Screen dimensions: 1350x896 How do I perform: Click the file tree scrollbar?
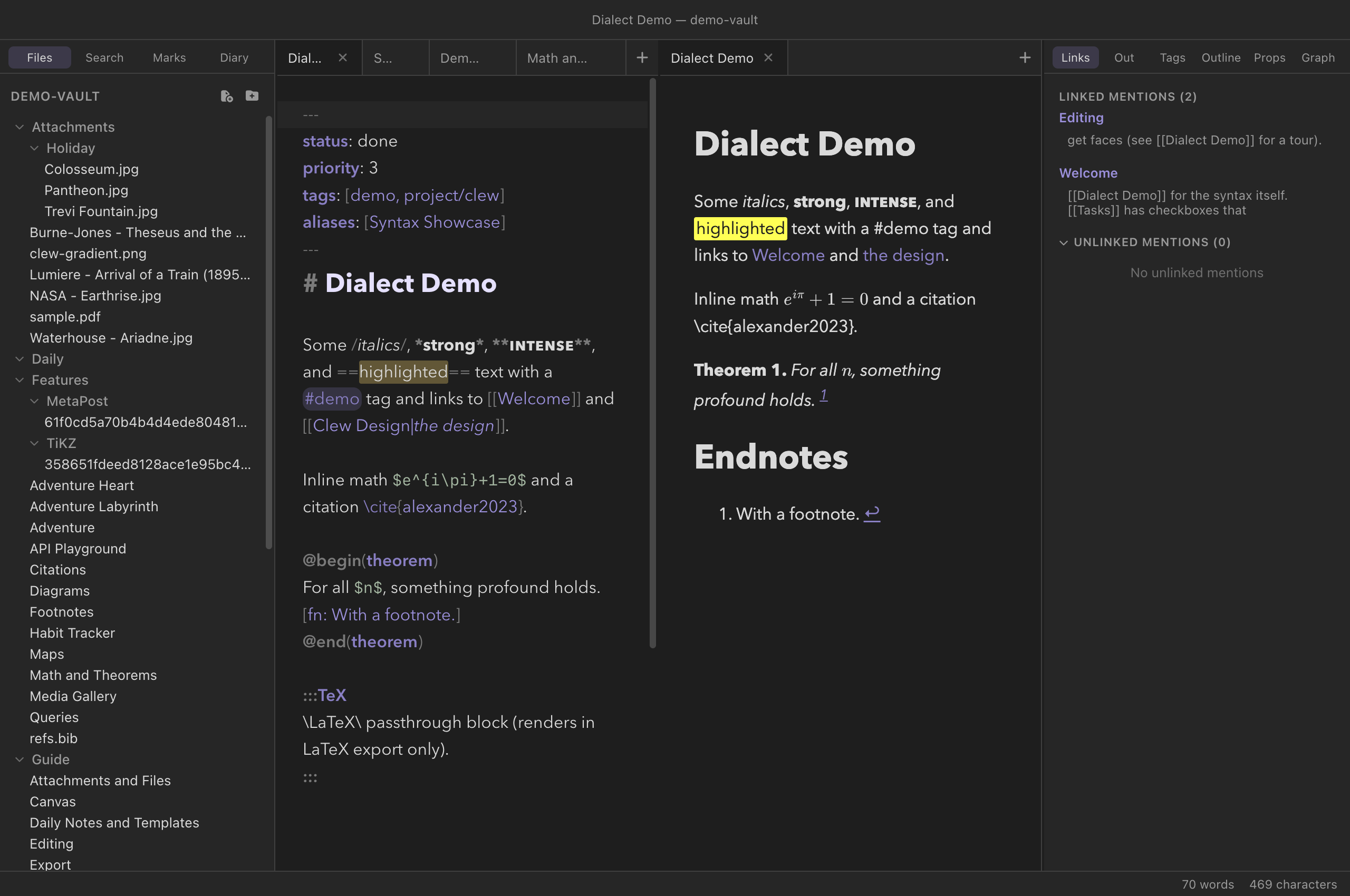(x=269, y=333)
